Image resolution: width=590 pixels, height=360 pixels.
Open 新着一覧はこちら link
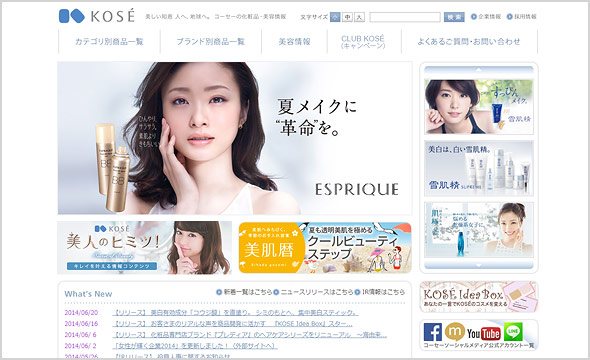pyautogui.click(x=248, y=292)
